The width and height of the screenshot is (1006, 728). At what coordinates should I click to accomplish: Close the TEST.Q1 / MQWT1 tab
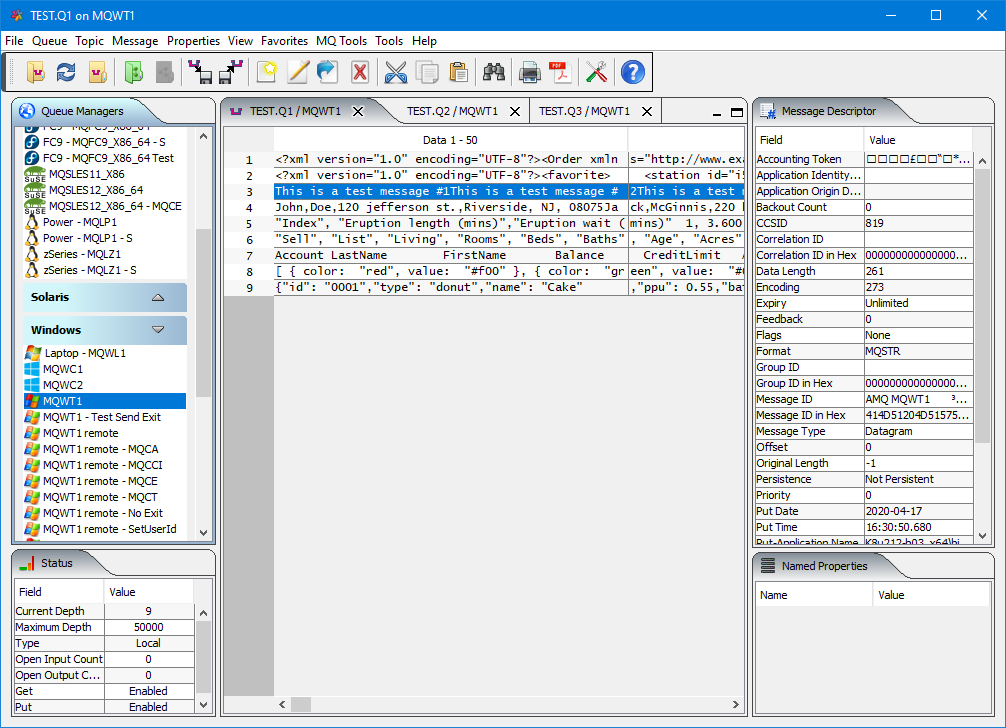point(358,112)
